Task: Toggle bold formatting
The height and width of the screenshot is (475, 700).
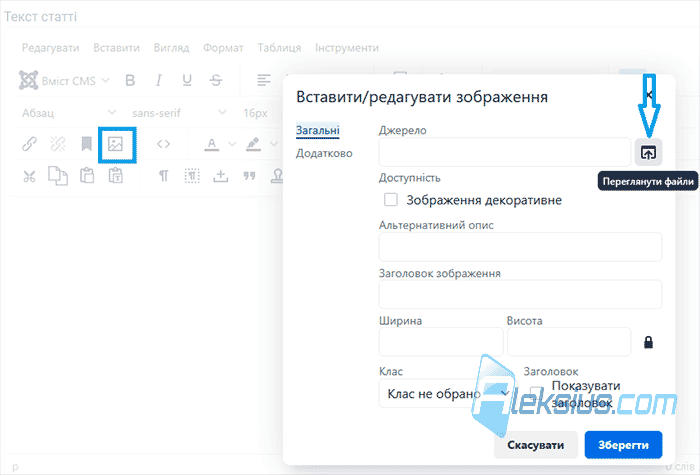Action: (x=130, y=80)
